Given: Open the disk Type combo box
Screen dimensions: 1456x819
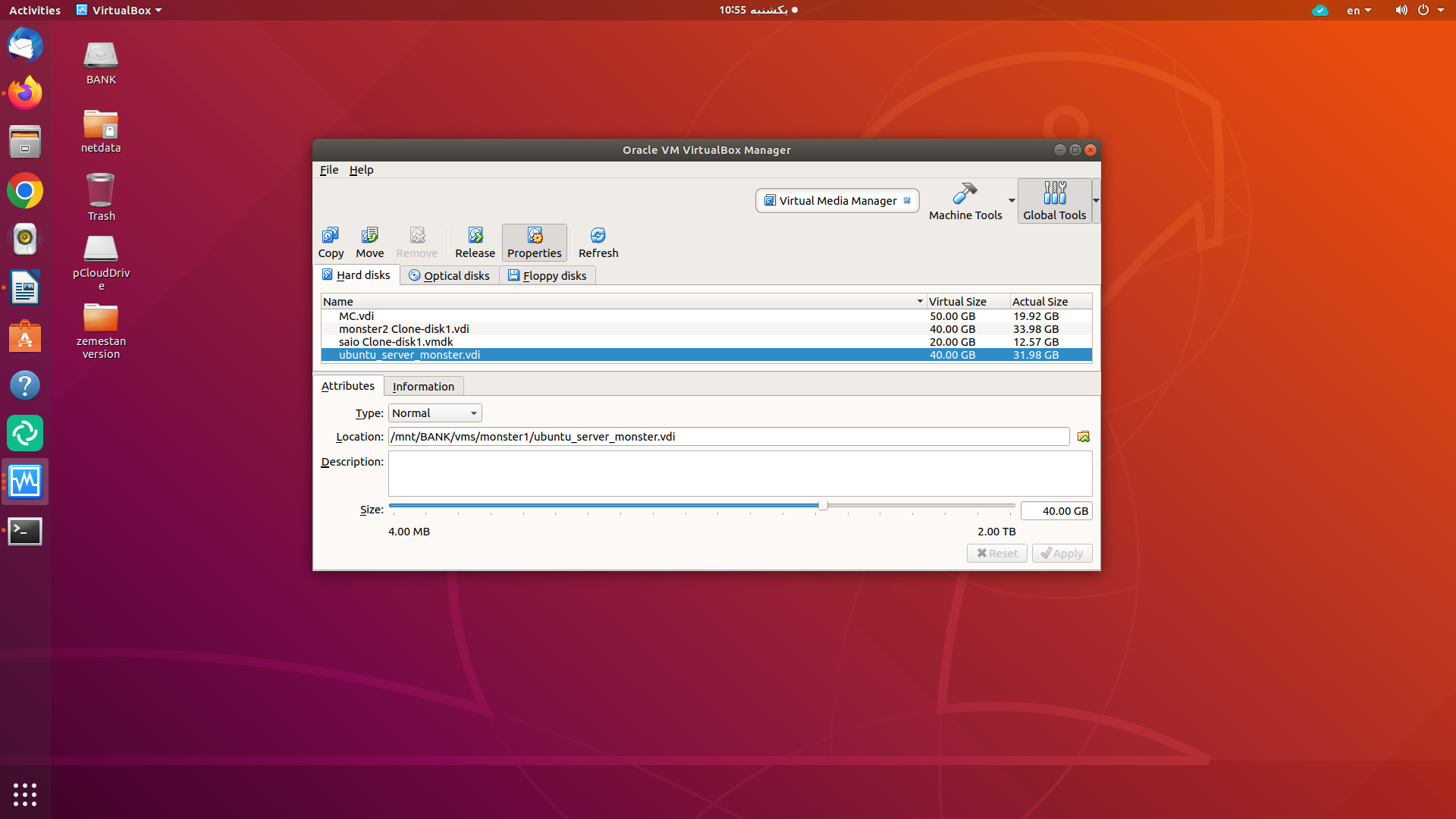Looking at the screenshot, I should [435, 413].
